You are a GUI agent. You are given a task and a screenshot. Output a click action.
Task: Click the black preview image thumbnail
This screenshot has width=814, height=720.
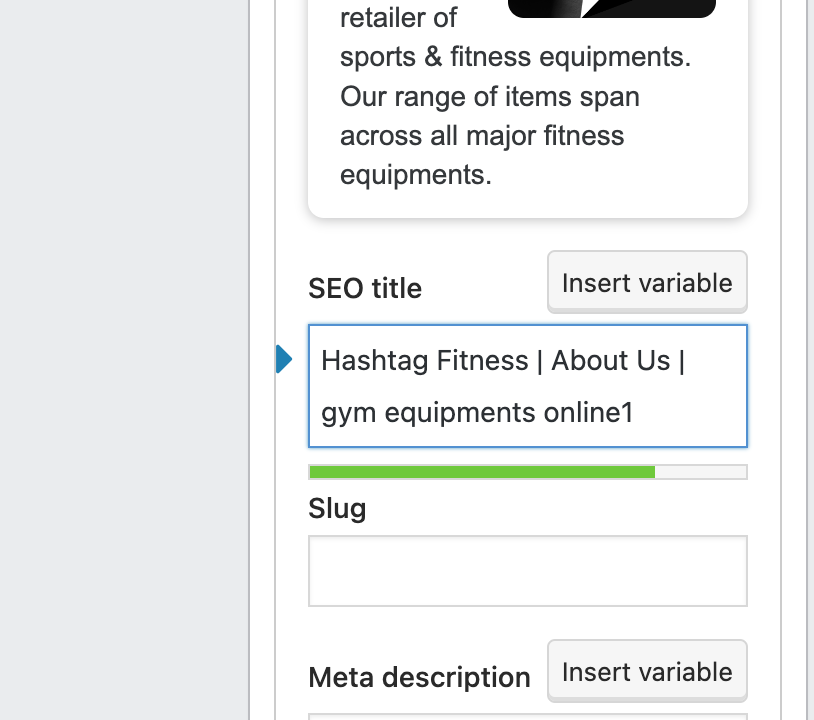(611, 8)
